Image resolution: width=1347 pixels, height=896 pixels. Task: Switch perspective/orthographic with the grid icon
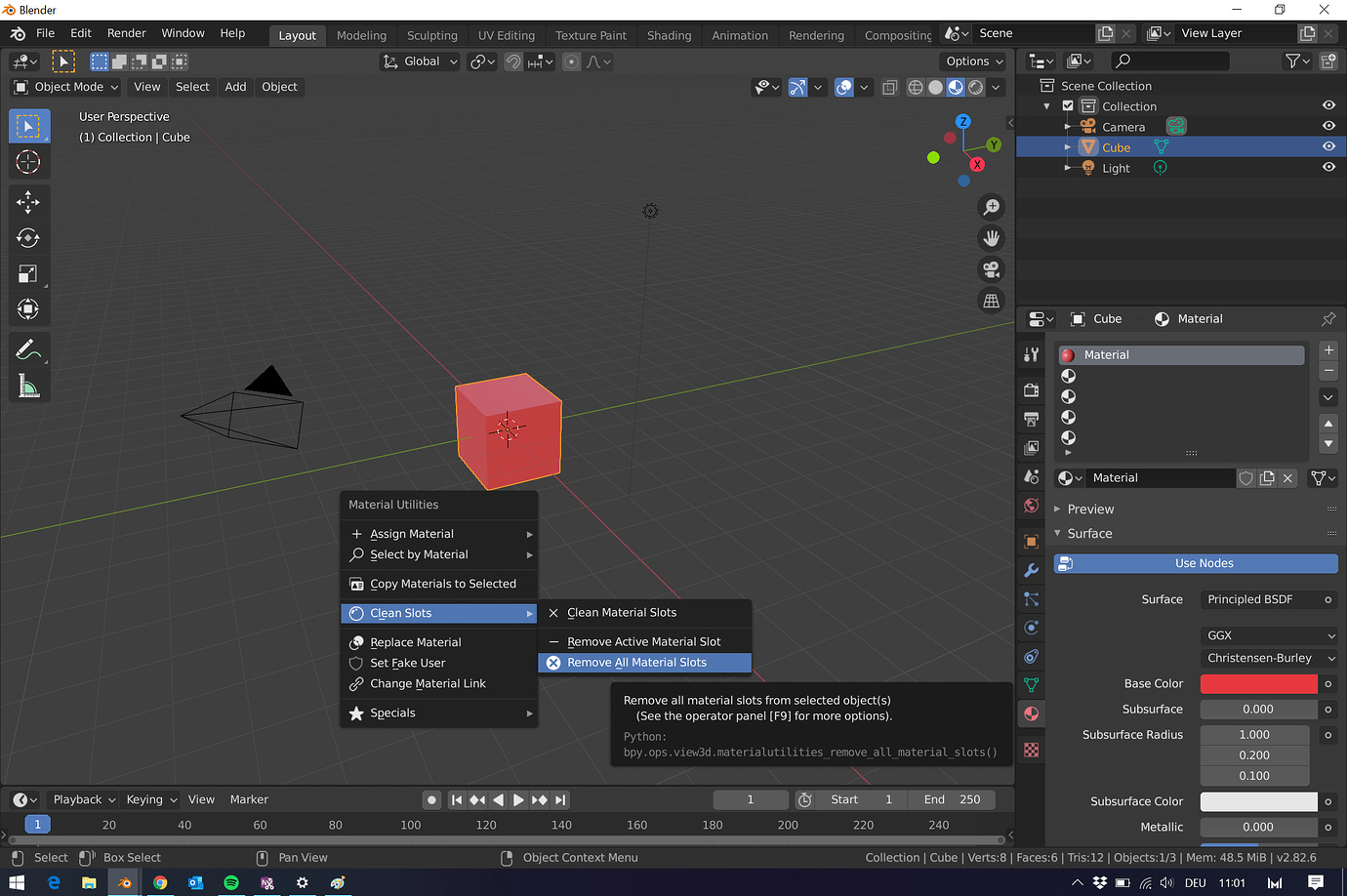point(992,301)
